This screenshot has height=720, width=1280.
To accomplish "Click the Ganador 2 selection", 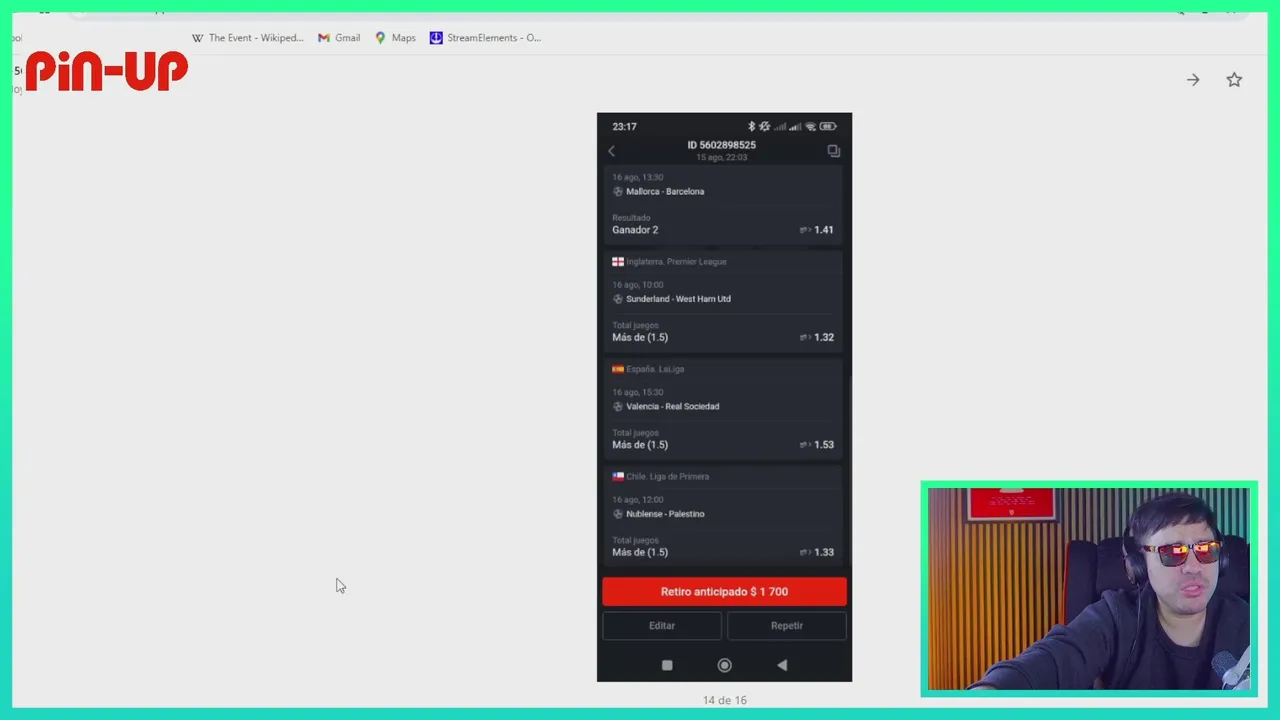I will [635, 230].
